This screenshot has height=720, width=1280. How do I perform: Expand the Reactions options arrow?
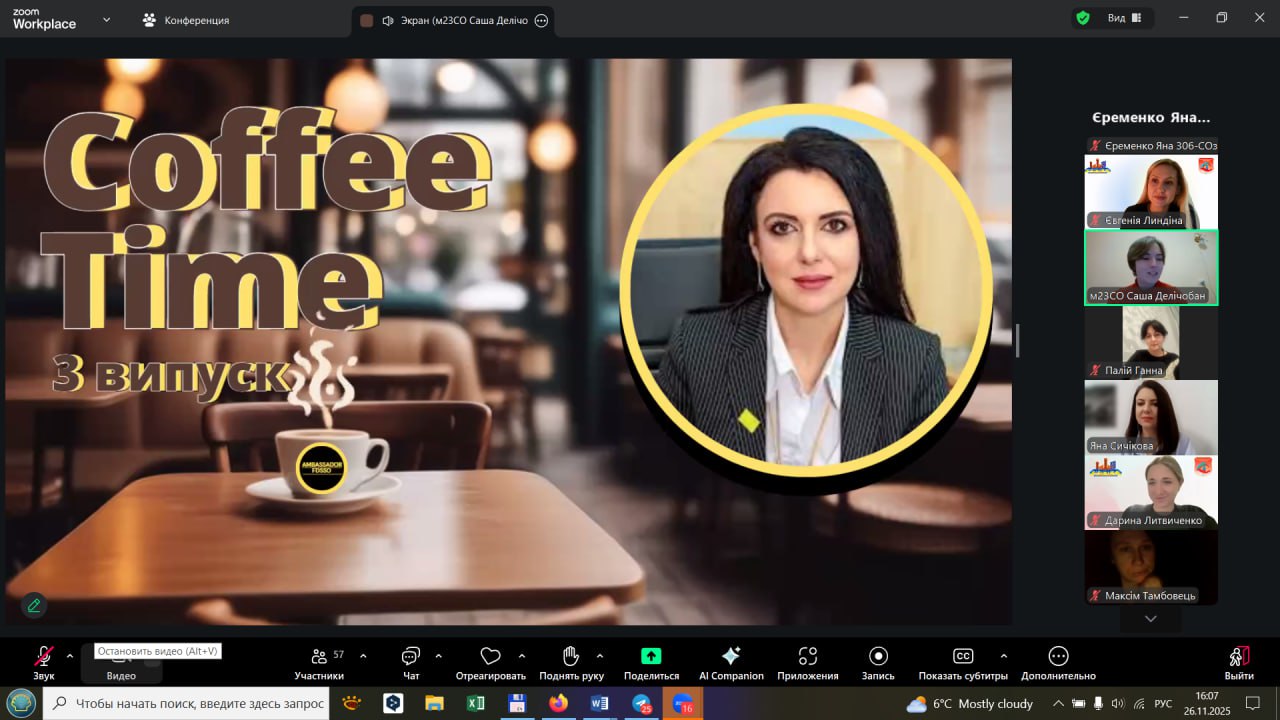(x=521, y=656)
